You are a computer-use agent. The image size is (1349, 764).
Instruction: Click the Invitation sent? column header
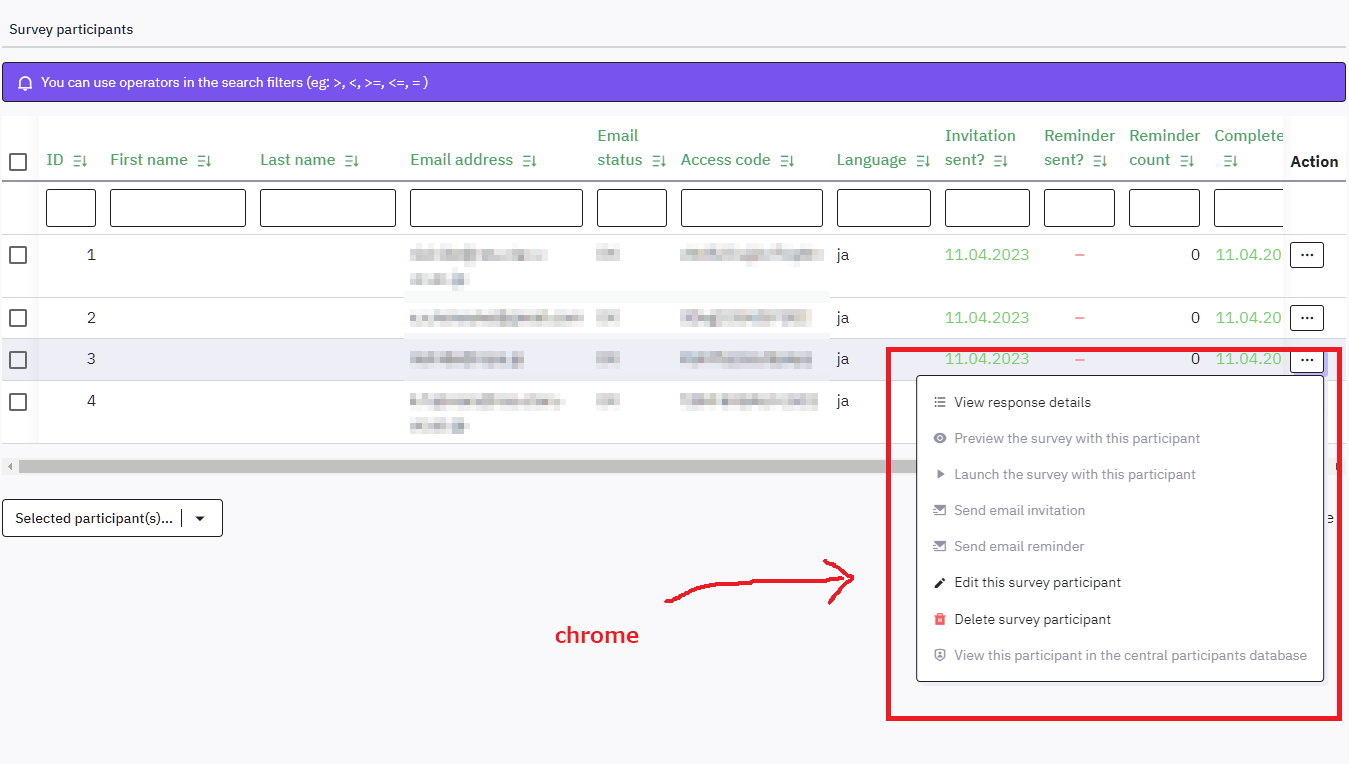(x=979, y=136)
